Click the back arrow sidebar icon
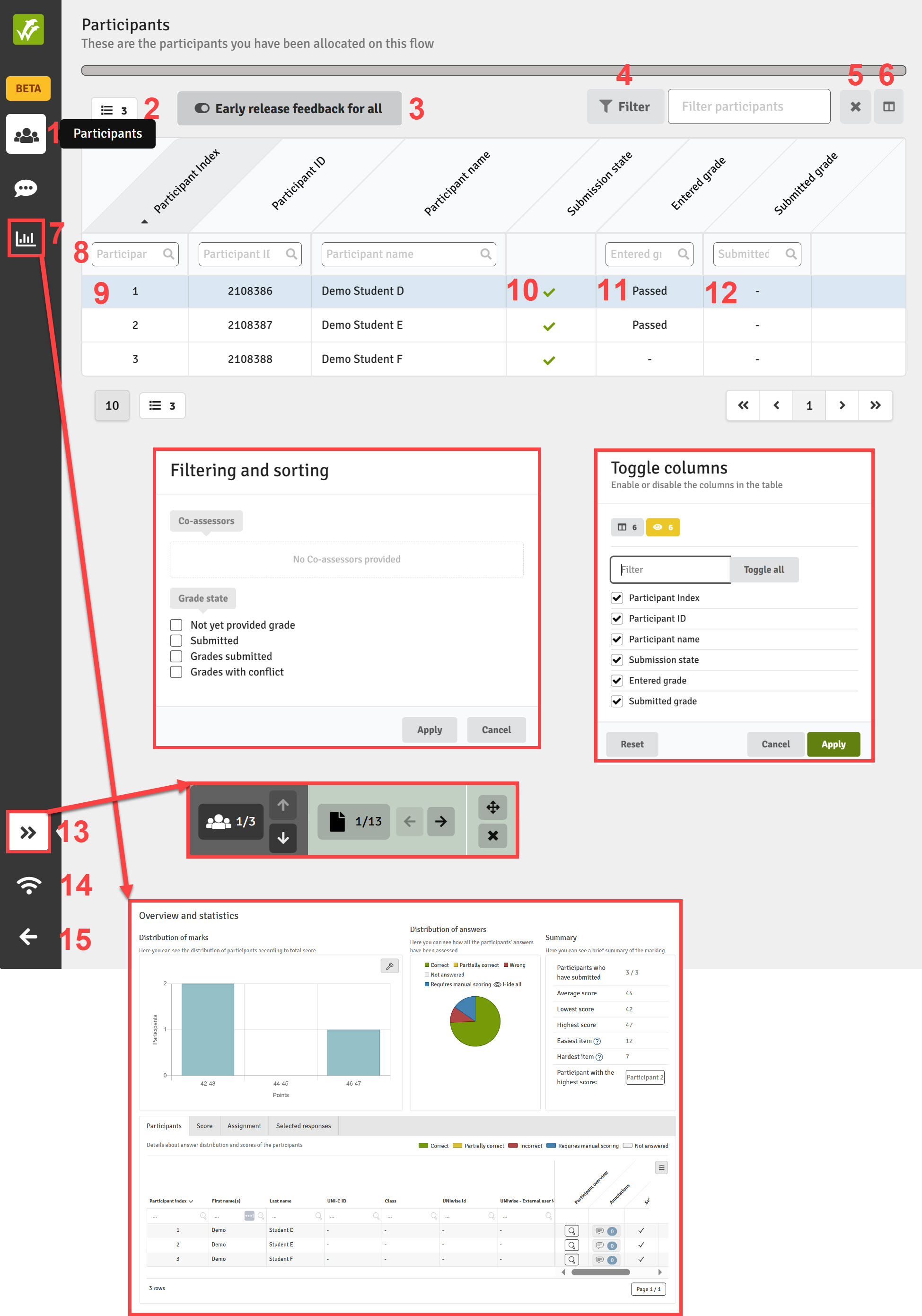 pyautogui.click(x=28, y=937)
